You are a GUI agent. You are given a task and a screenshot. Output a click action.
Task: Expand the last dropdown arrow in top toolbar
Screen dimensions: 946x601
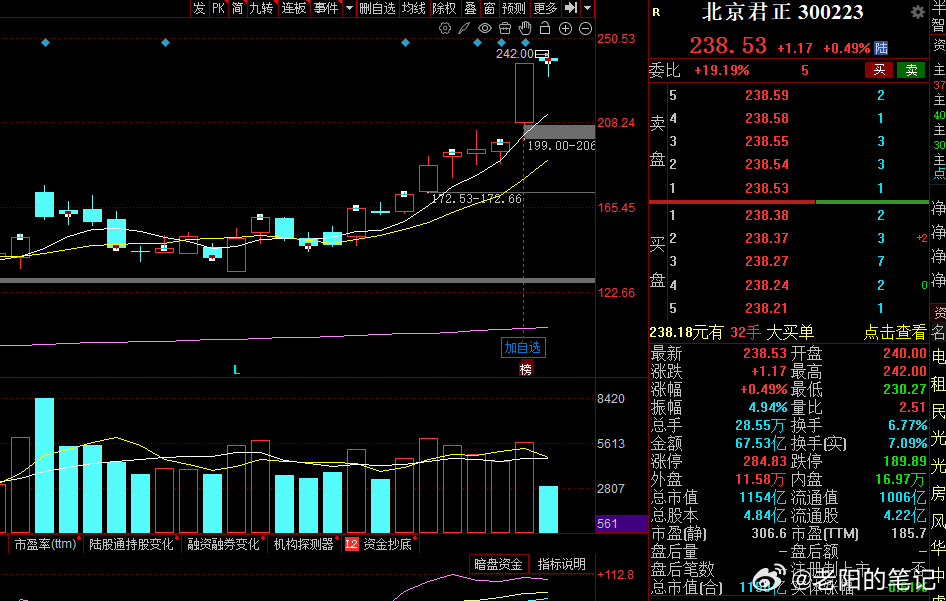click(x=588, y=8)
